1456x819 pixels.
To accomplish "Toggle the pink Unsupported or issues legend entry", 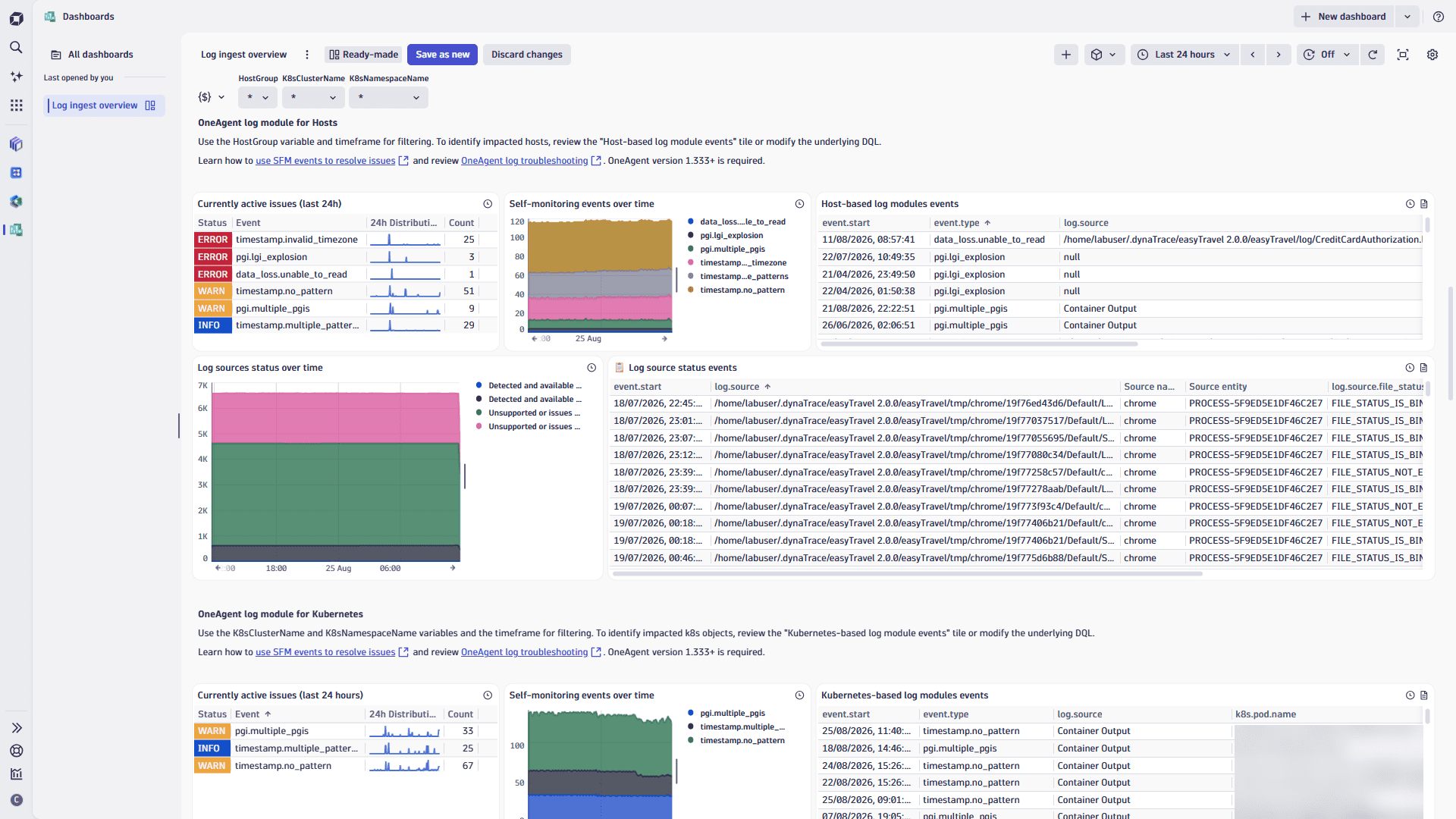I will [529, 427].
